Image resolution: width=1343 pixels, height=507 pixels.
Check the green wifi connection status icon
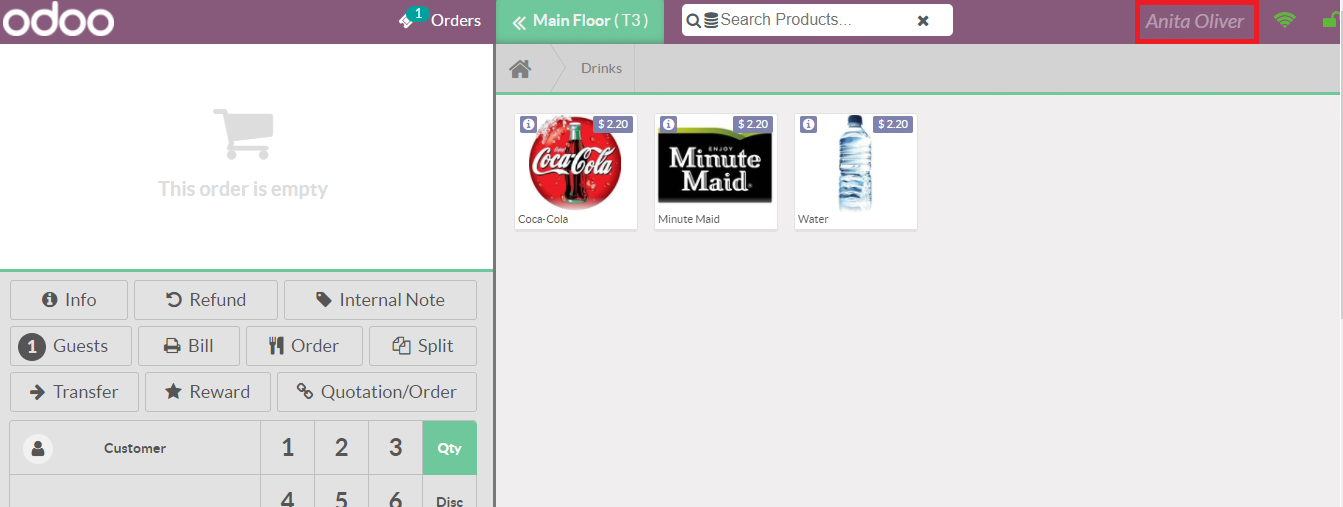coord(1285,19)
